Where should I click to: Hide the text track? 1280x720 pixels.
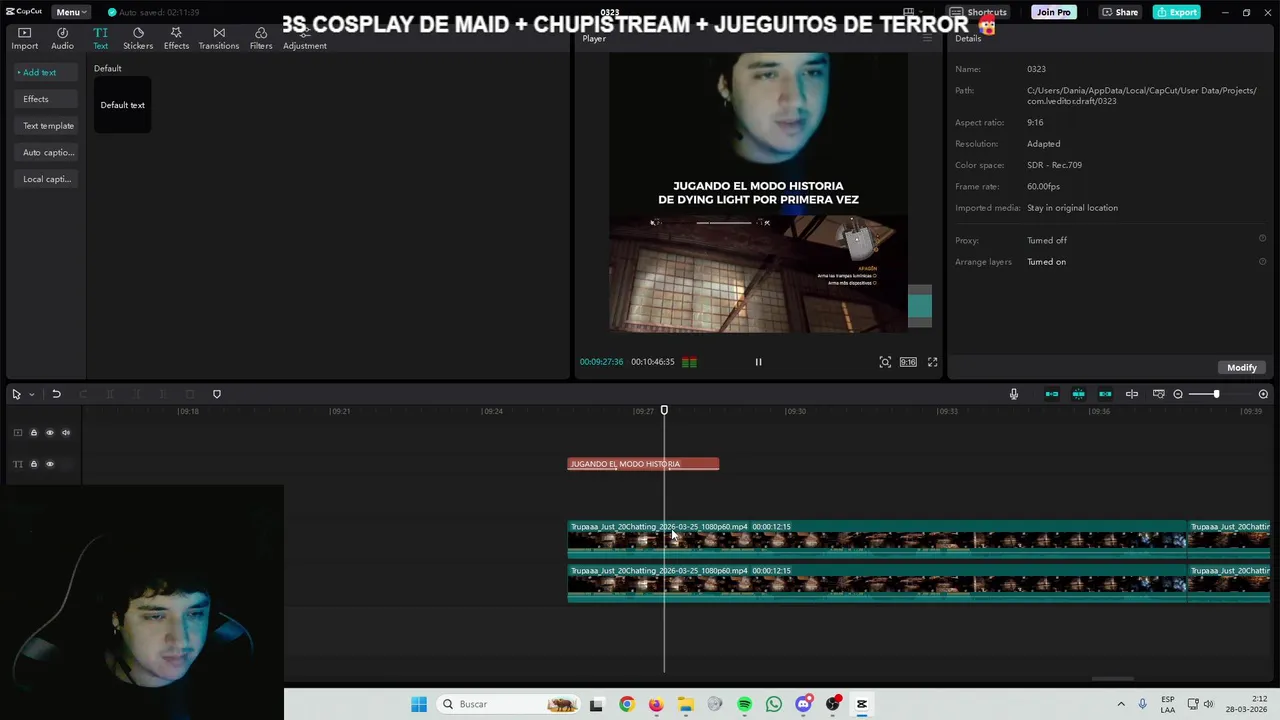coord(49,464)
